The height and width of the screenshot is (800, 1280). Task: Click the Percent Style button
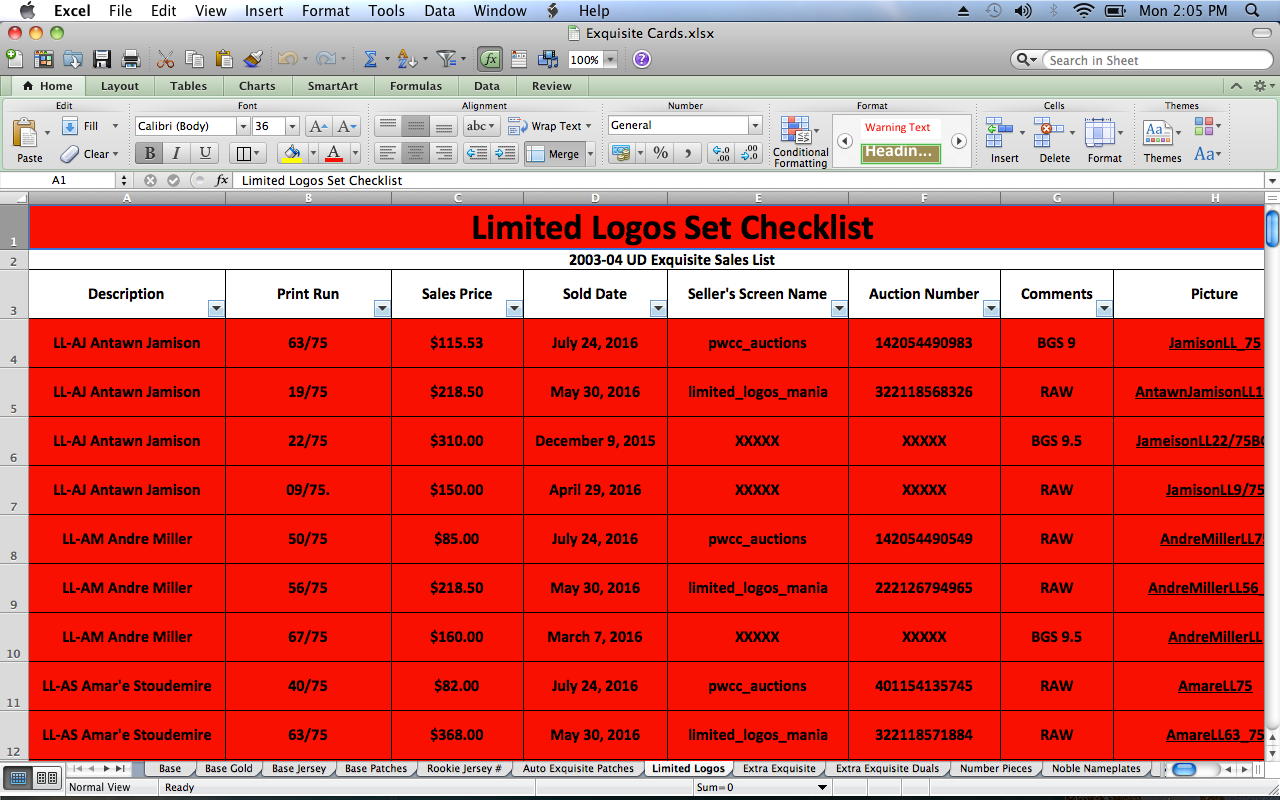pyautogui.click(x=660, y=153)
